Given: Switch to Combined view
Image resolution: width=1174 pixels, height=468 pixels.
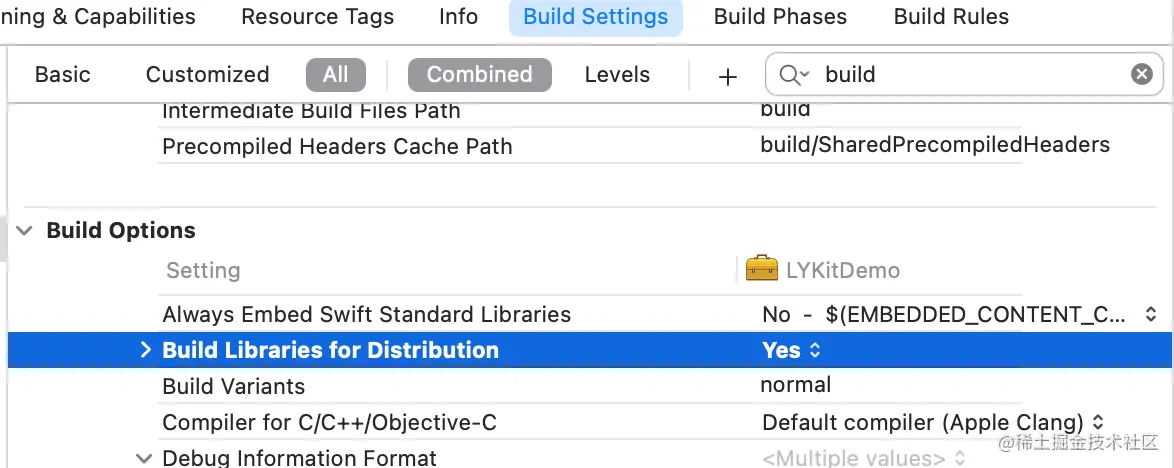Looking at the screenshot, I should click(x=479, y=75).
